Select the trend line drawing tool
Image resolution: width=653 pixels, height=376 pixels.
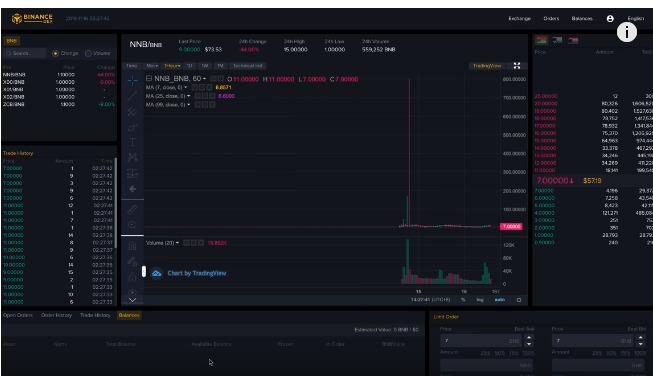132,96
